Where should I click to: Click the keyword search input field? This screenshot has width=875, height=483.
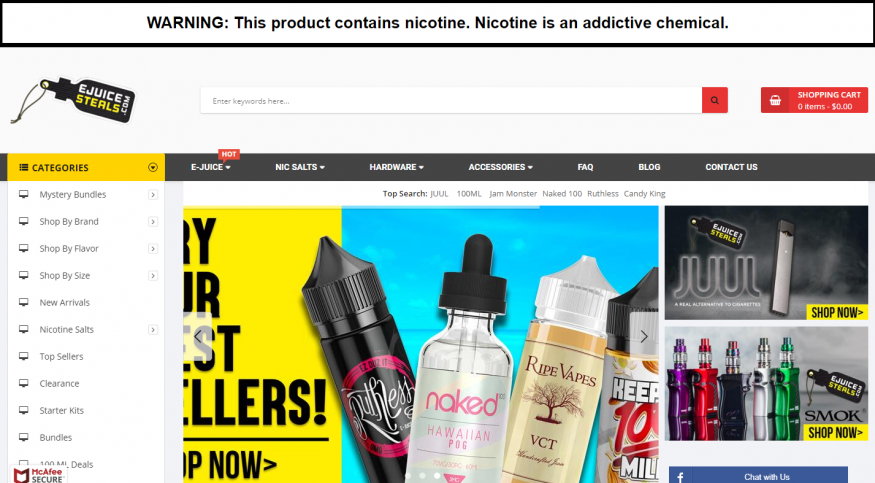(451, 100)
